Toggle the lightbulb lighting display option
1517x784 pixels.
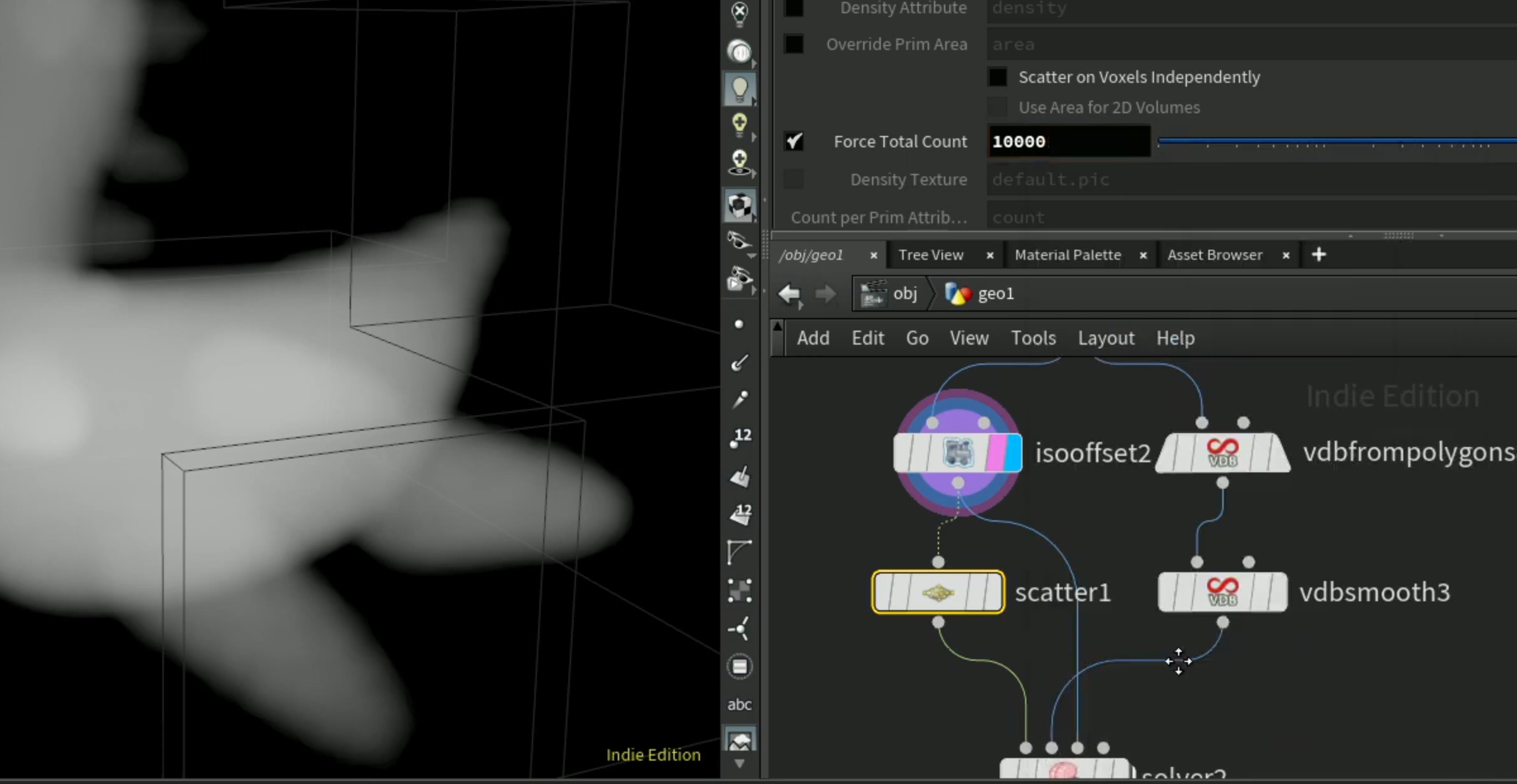pos(739,89)
